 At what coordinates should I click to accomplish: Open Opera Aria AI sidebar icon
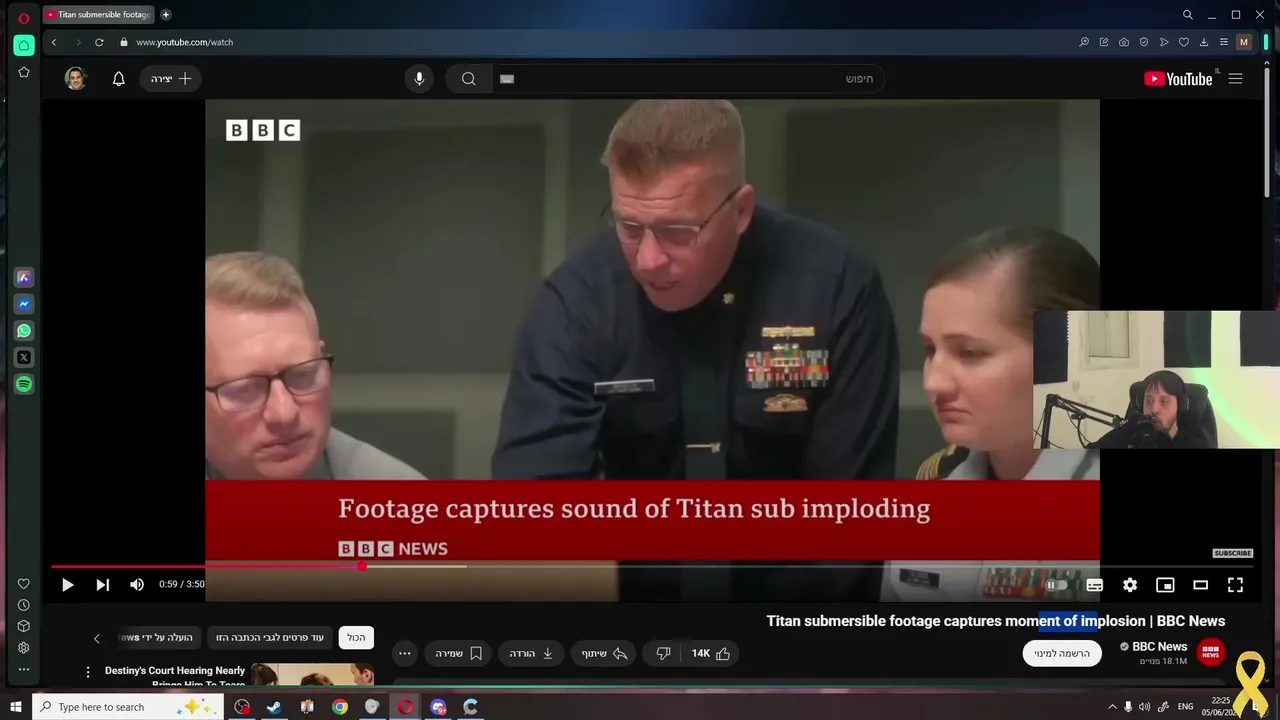[x=24, y=278]
